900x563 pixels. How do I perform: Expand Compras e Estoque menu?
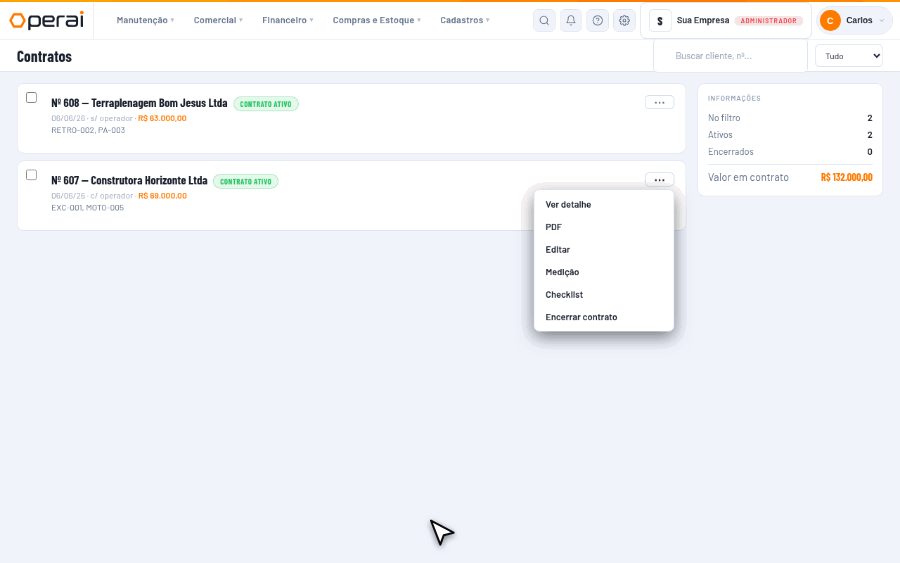pos(377,20)
